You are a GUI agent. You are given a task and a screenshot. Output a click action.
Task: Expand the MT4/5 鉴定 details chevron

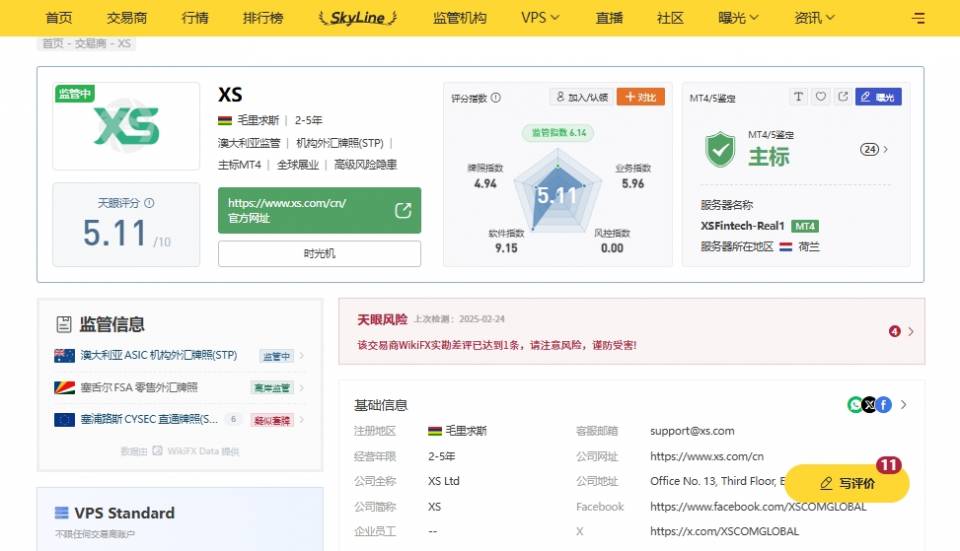click(885, 149)
